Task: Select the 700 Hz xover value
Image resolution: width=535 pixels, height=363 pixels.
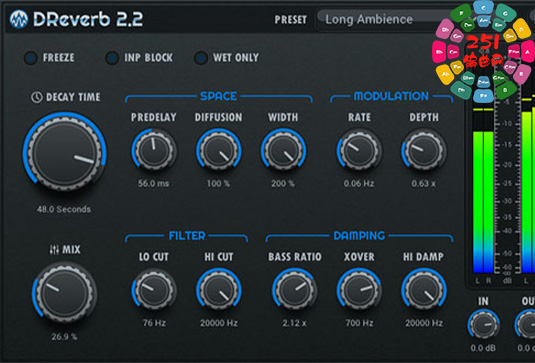Action: [359, 323]
